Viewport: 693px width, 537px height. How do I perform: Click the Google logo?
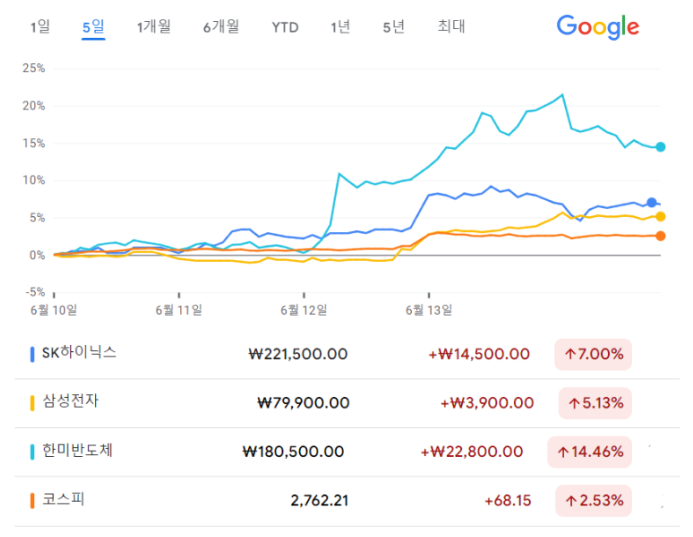coord(598,27)
